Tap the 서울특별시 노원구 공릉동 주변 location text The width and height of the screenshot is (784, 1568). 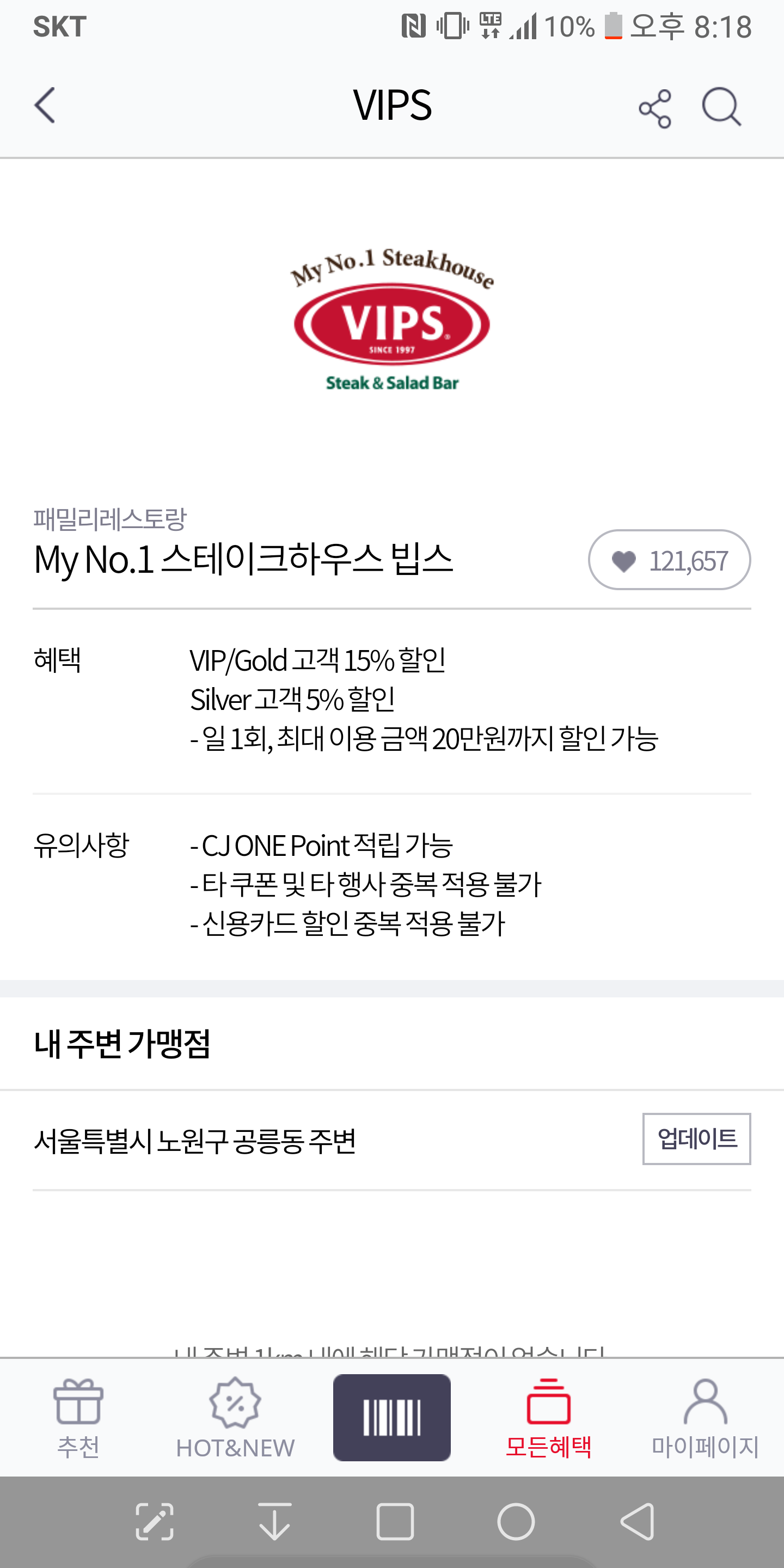(195, 1141)
